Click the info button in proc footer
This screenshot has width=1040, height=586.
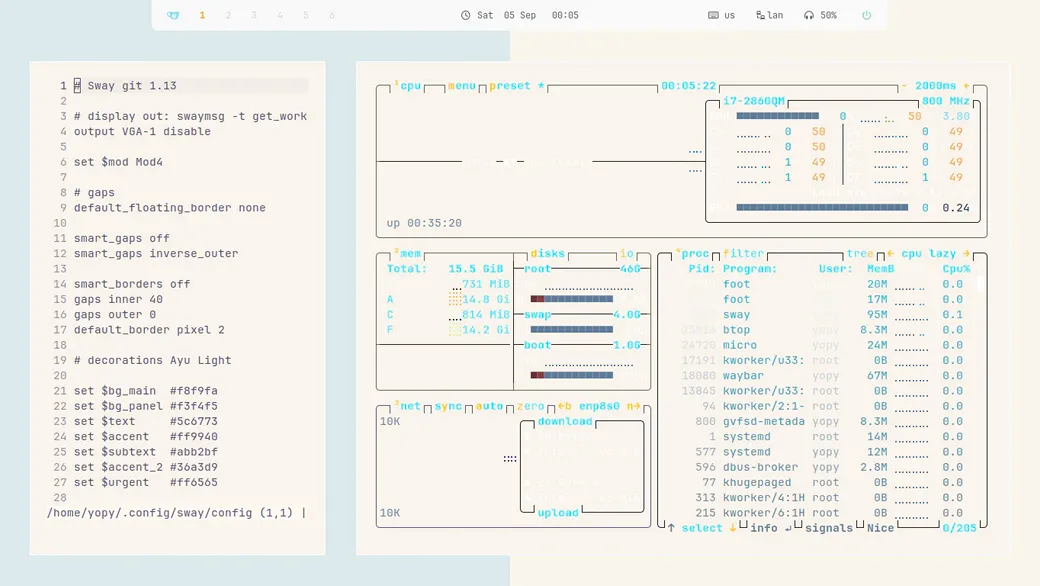[763, 528]
